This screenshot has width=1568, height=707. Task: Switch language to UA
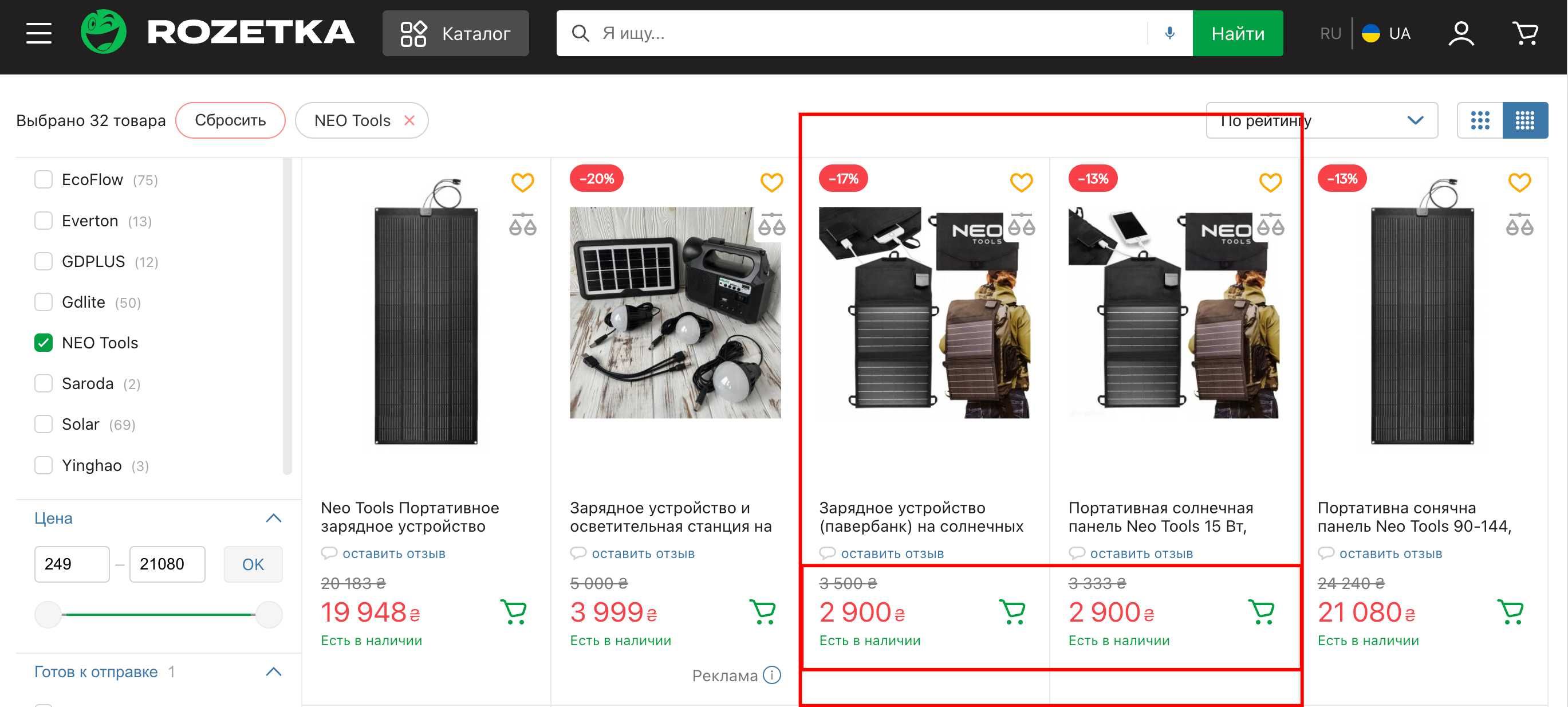(1386, 33)
